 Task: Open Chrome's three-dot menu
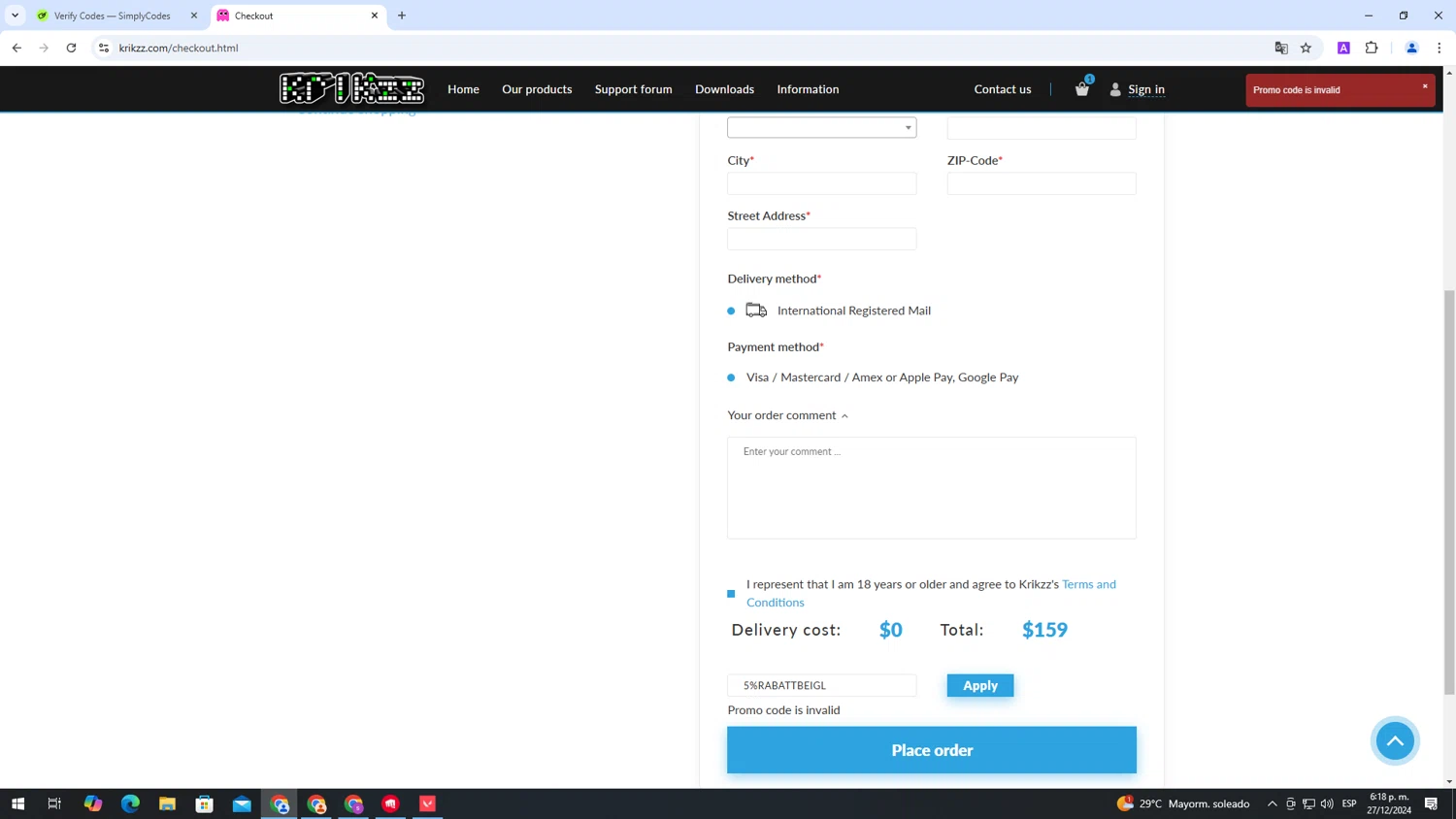(x=1439, y=48)
